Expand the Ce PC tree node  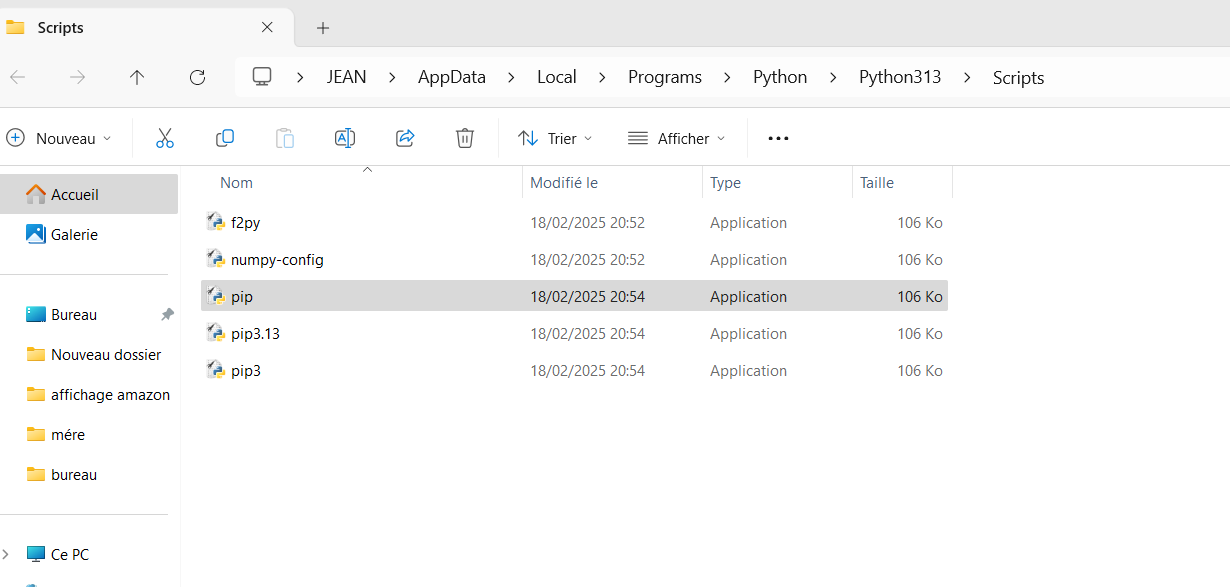tap(8, 554)
